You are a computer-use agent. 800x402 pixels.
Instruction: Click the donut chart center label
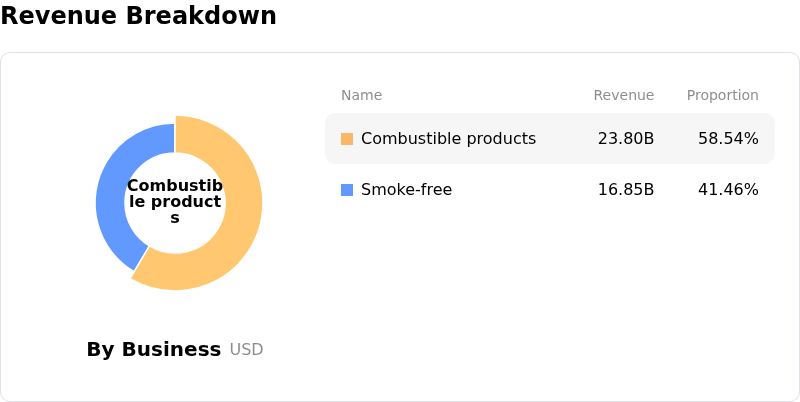click(175, 202)
